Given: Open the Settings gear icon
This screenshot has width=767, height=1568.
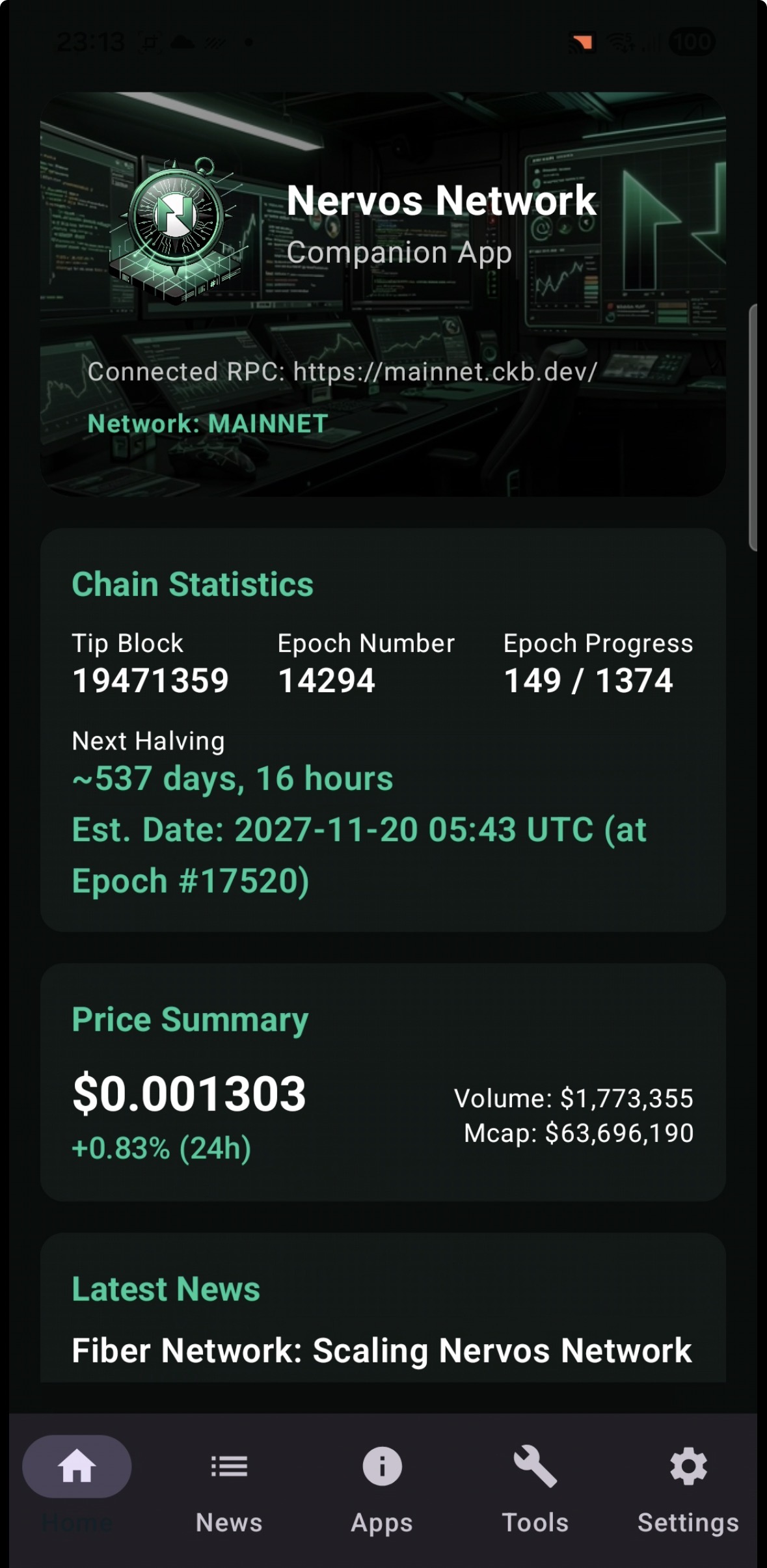Looking at the screenshot, I should (x=688, y=1467).
